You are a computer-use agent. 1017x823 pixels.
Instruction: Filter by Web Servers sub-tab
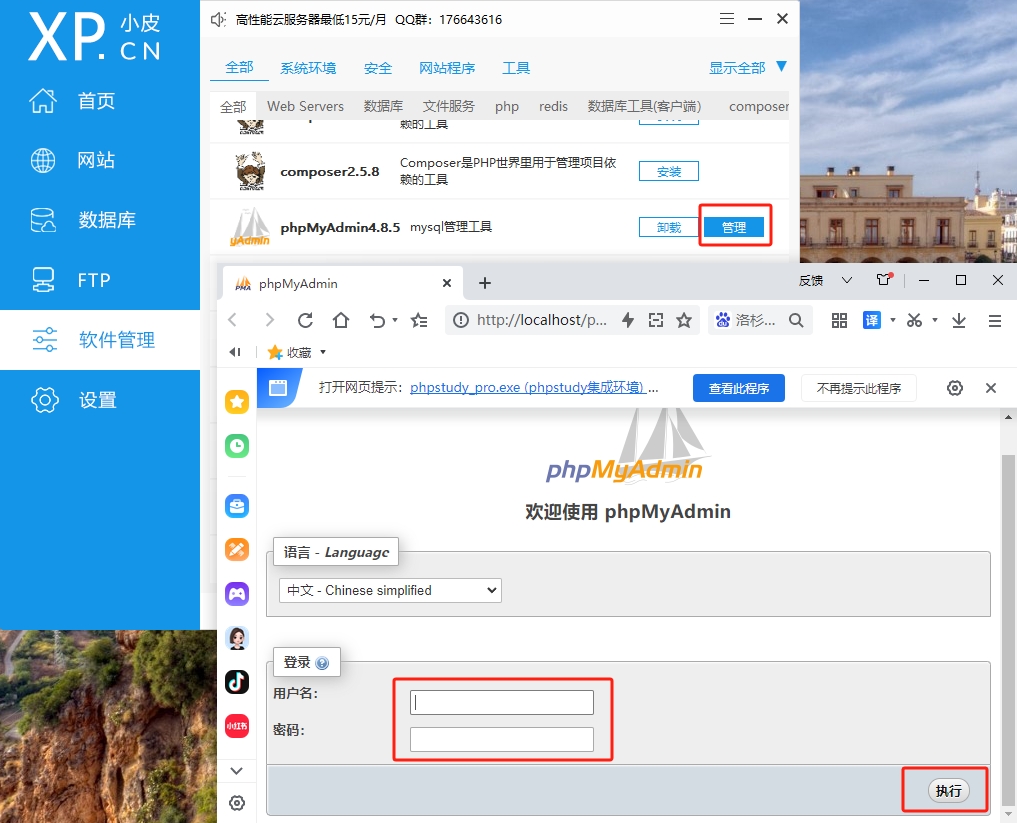(x=305, y=106)
